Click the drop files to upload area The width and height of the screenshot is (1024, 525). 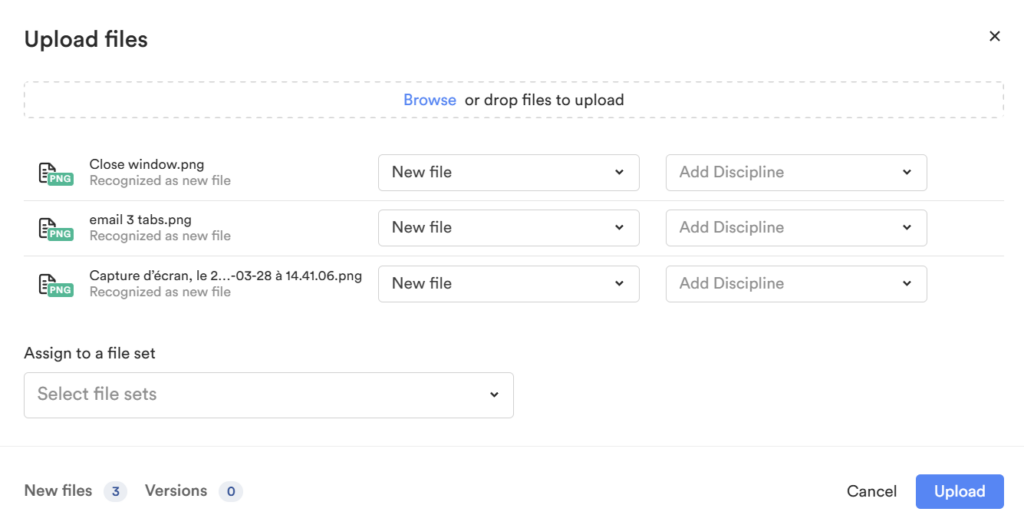(x=513, y=100)
